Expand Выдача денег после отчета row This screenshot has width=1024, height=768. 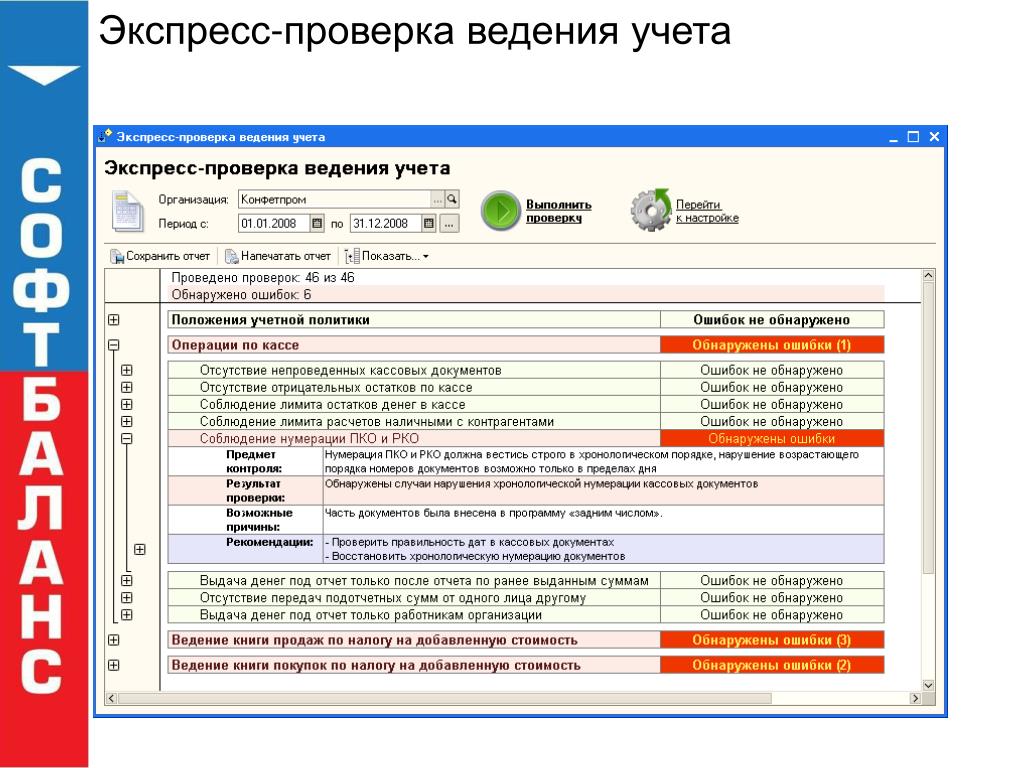pos(127,581)
